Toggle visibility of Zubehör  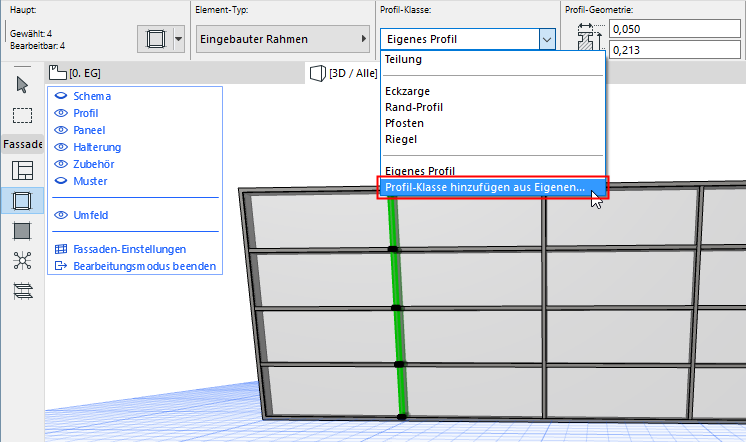(61, 164)
